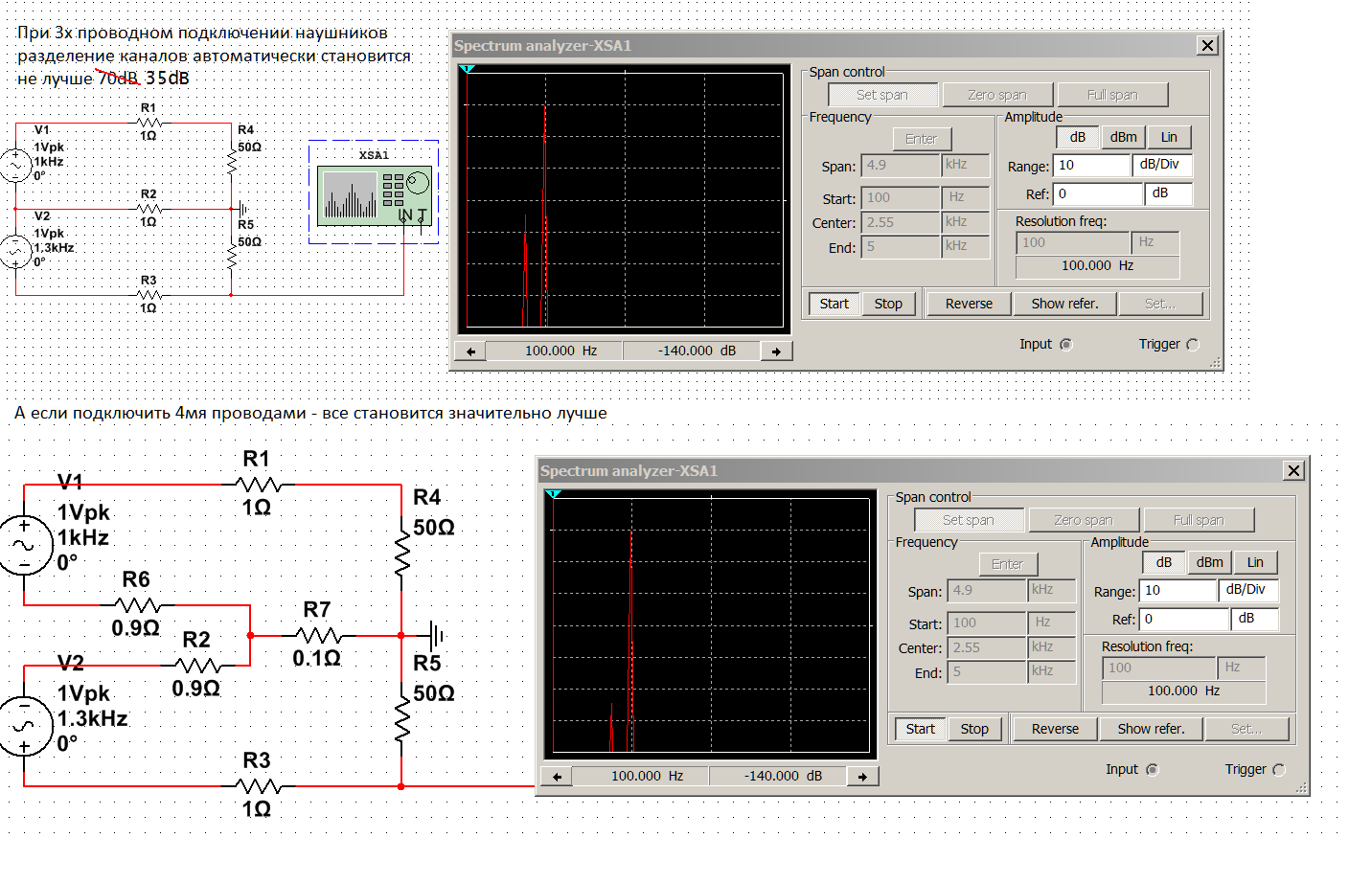This screenshot has height=883, width=1372.
Task: Click the Range input field in the top analyzer
Action: [x=1091, y=166]
